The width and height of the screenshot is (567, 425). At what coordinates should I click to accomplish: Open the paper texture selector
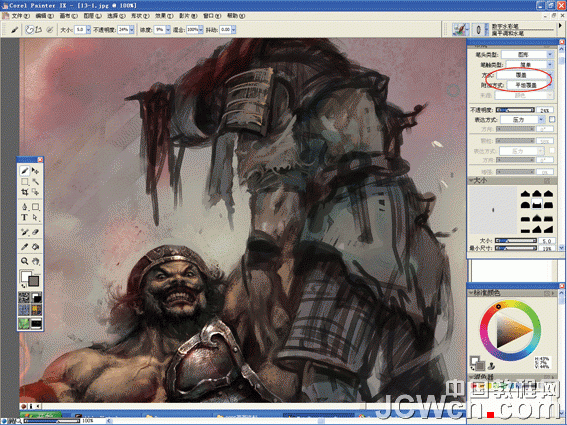coord(25,298)
